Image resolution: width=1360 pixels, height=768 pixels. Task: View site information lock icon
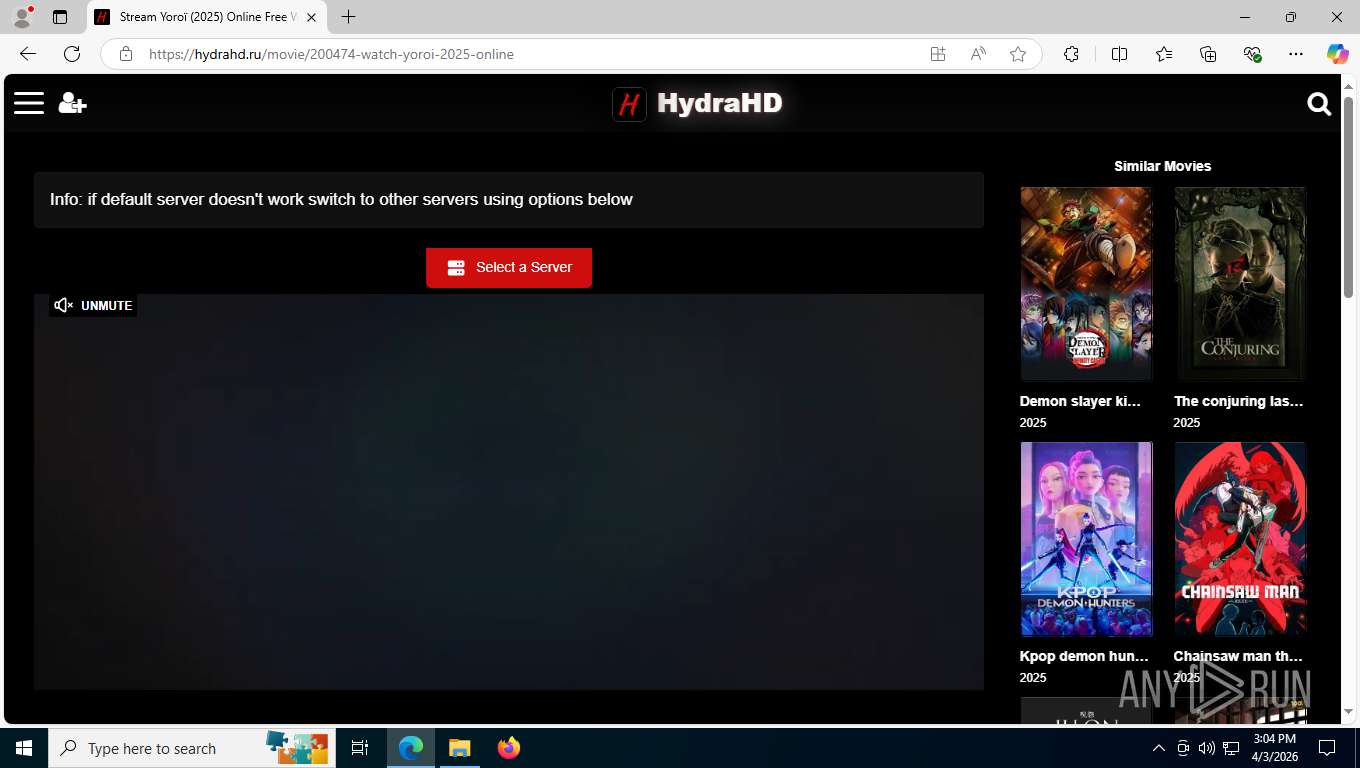point(126,54)
